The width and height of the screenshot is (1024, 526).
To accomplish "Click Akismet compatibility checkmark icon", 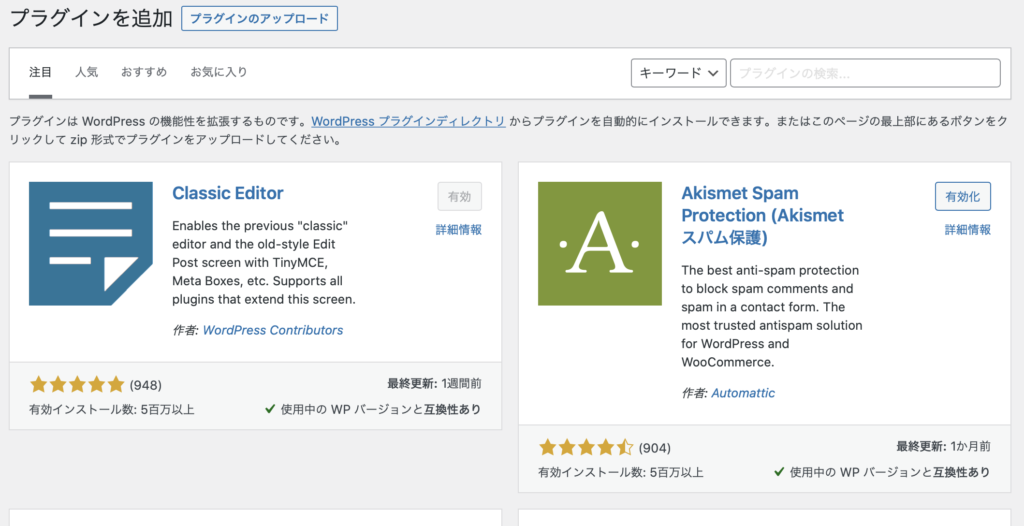I will tap(778, 472).
